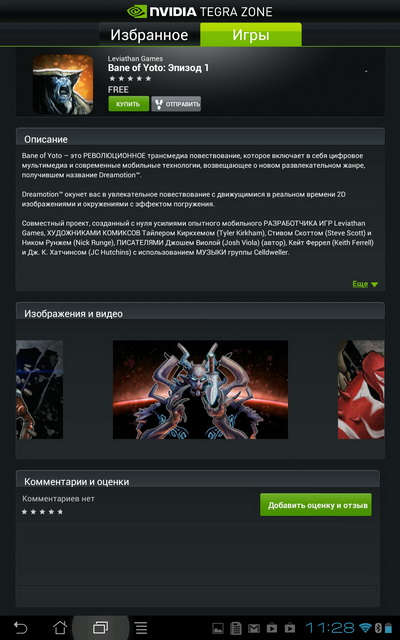Select the left partial screenshot thumbnail
The width and height of the screenshot is (400, 640).
pos(39,390)
